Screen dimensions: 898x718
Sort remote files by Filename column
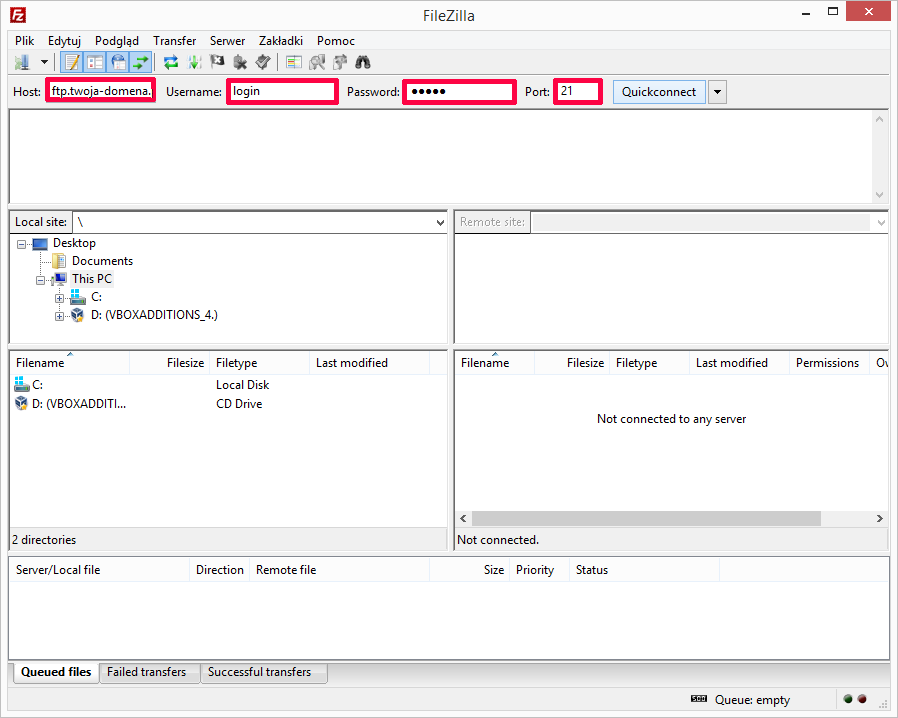[x=495, y=363]
